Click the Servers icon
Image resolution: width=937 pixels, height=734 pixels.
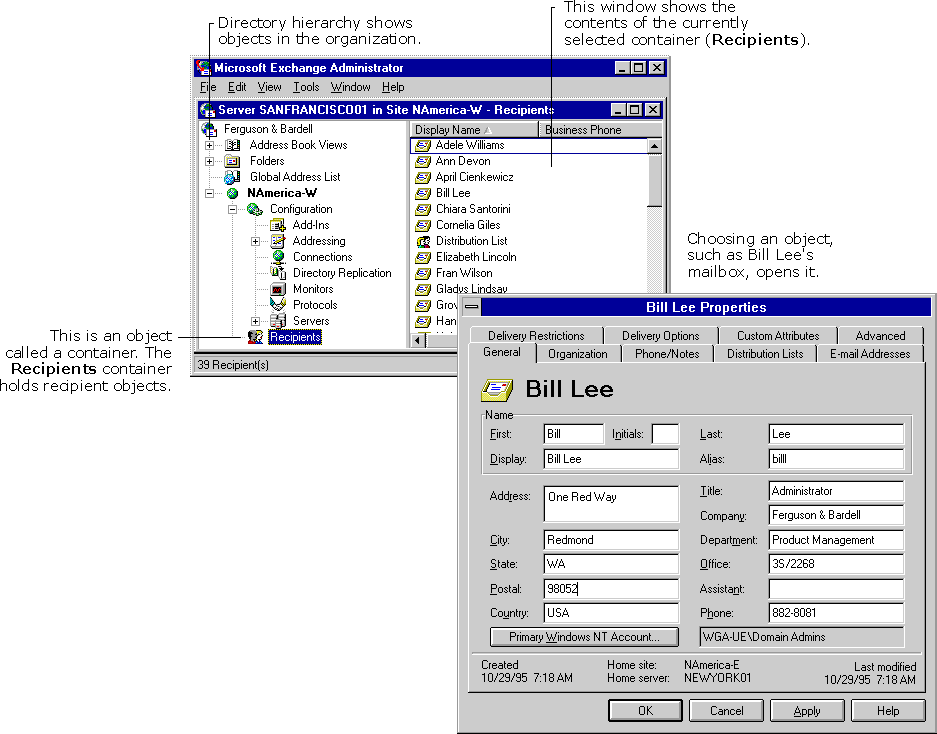(x=278, y=321)
